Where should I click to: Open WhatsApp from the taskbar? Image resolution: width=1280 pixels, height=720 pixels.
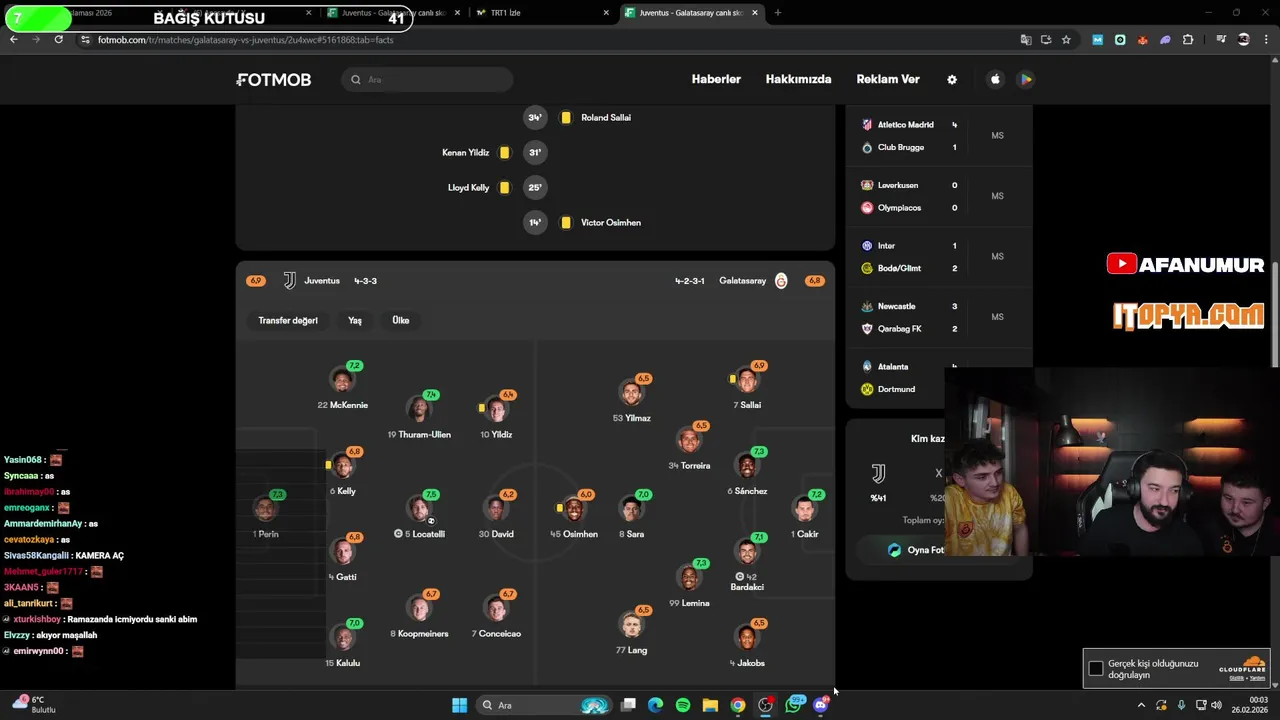(793, 705)
